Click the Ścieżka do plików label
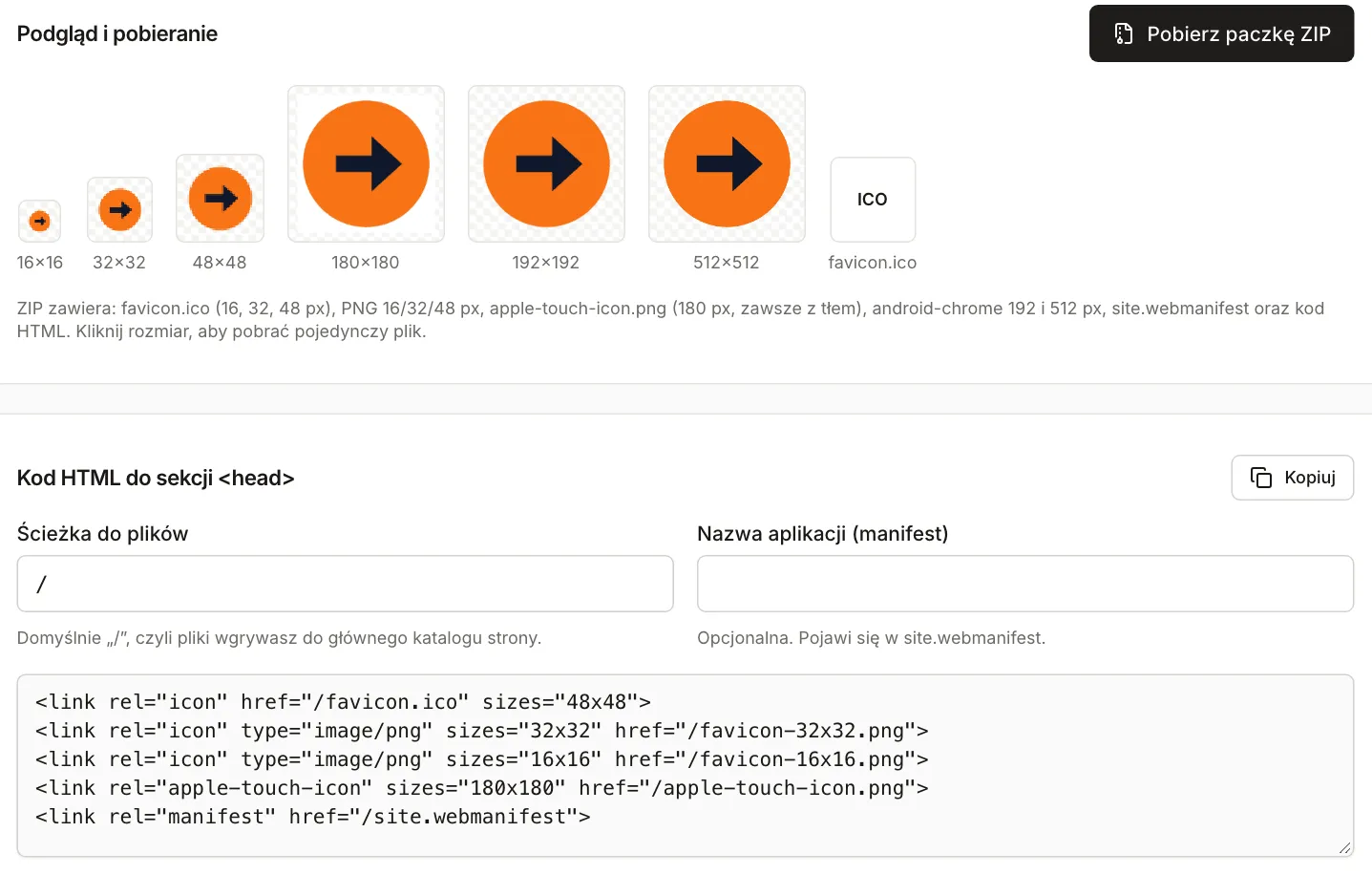The height and width of the screenshot is (875, 1372). [x=102, y=534]
